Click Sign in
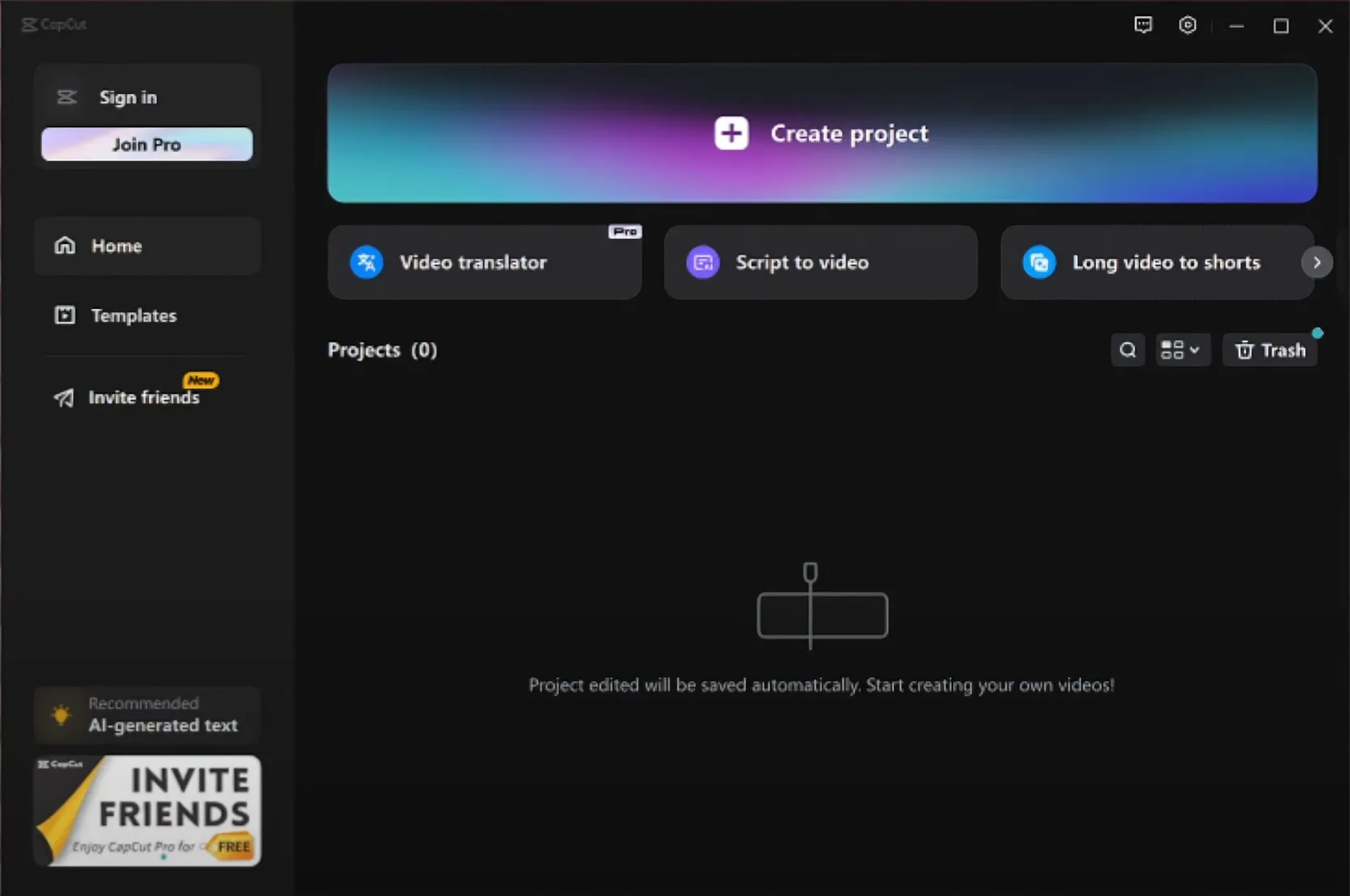Image resolution: width=1350 pixels, height=896 pixels. (x=128, y=97)
